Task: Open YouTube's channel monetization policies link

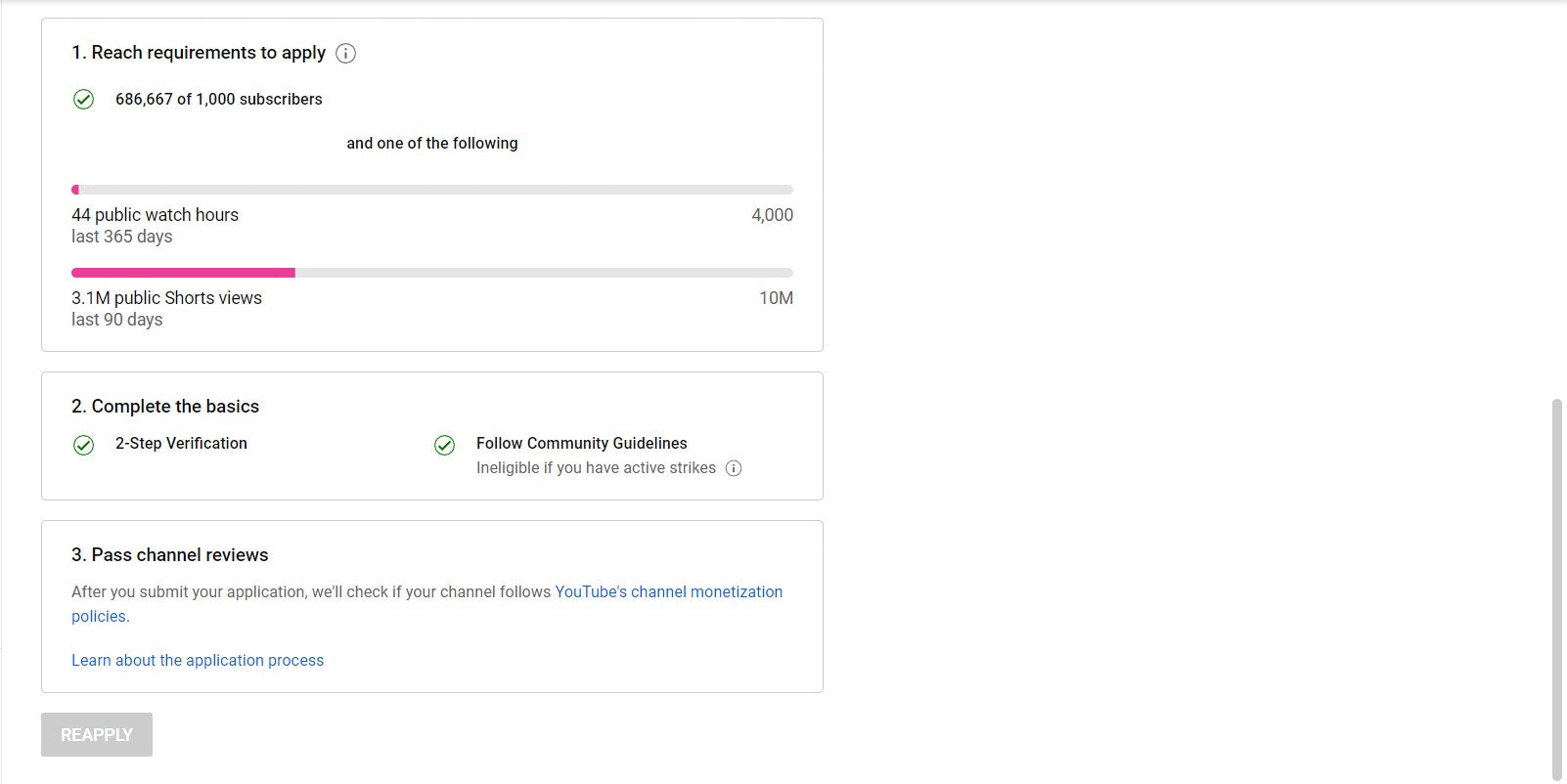Action: 668,592
